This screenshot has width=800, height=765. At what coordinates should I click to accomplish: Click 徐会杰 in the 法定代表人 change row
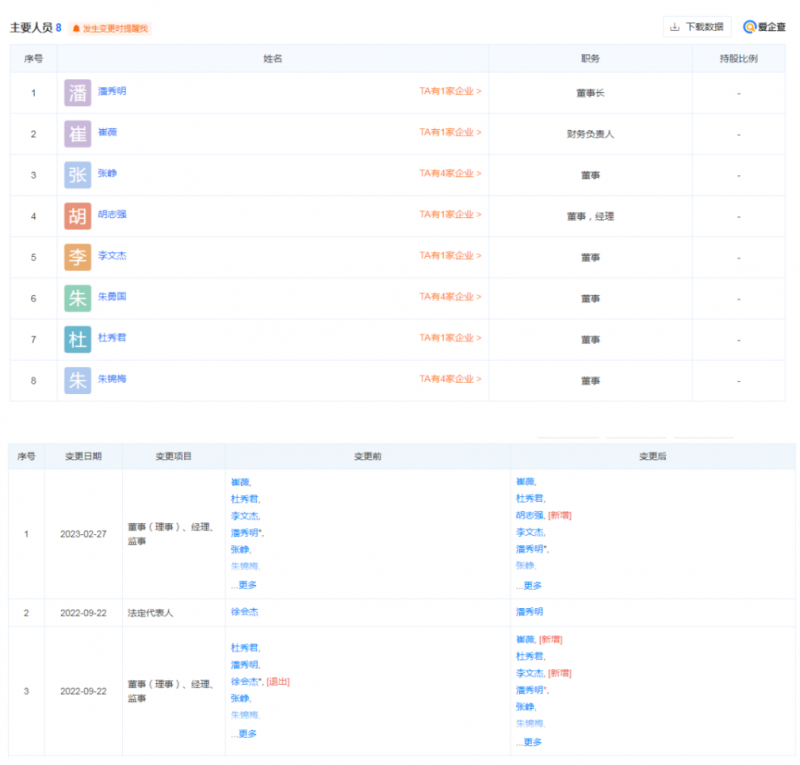(x=244, y=612)
